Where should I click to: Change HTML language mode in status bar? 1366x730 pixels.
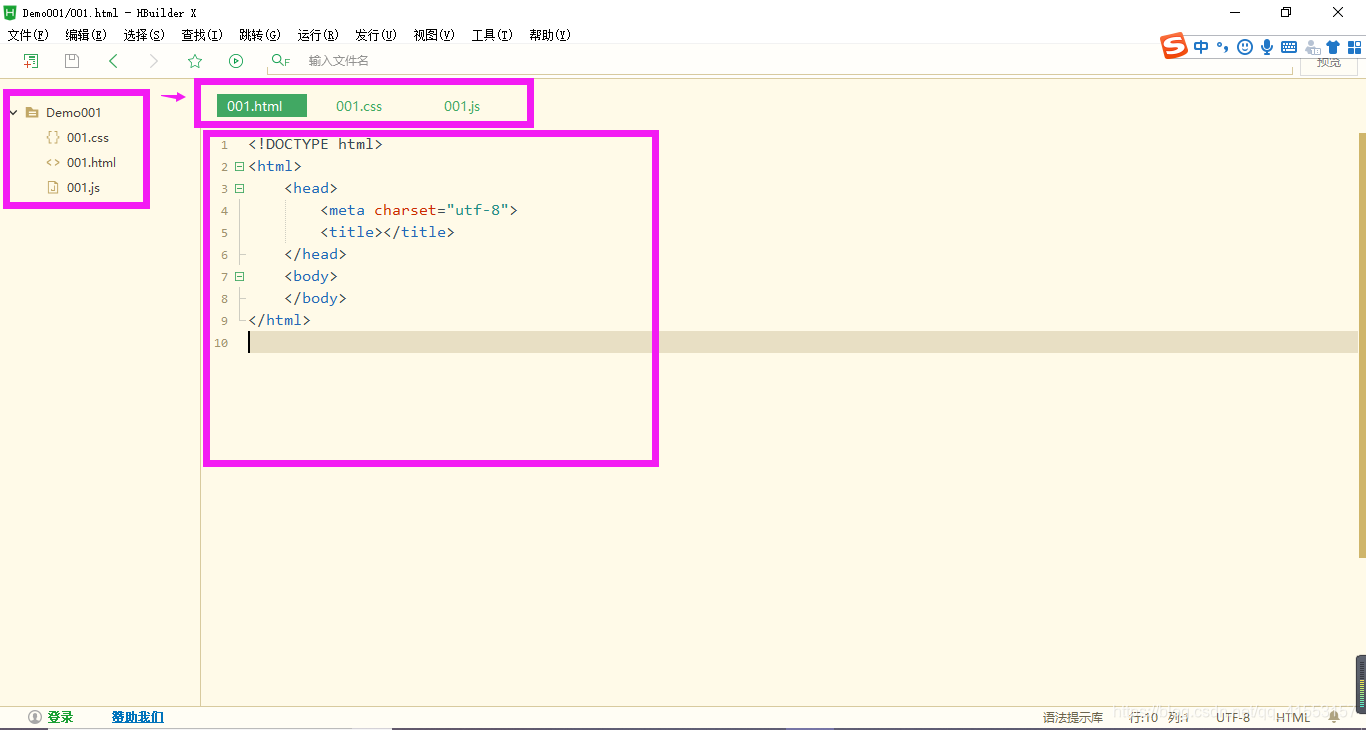(1293, 718)
